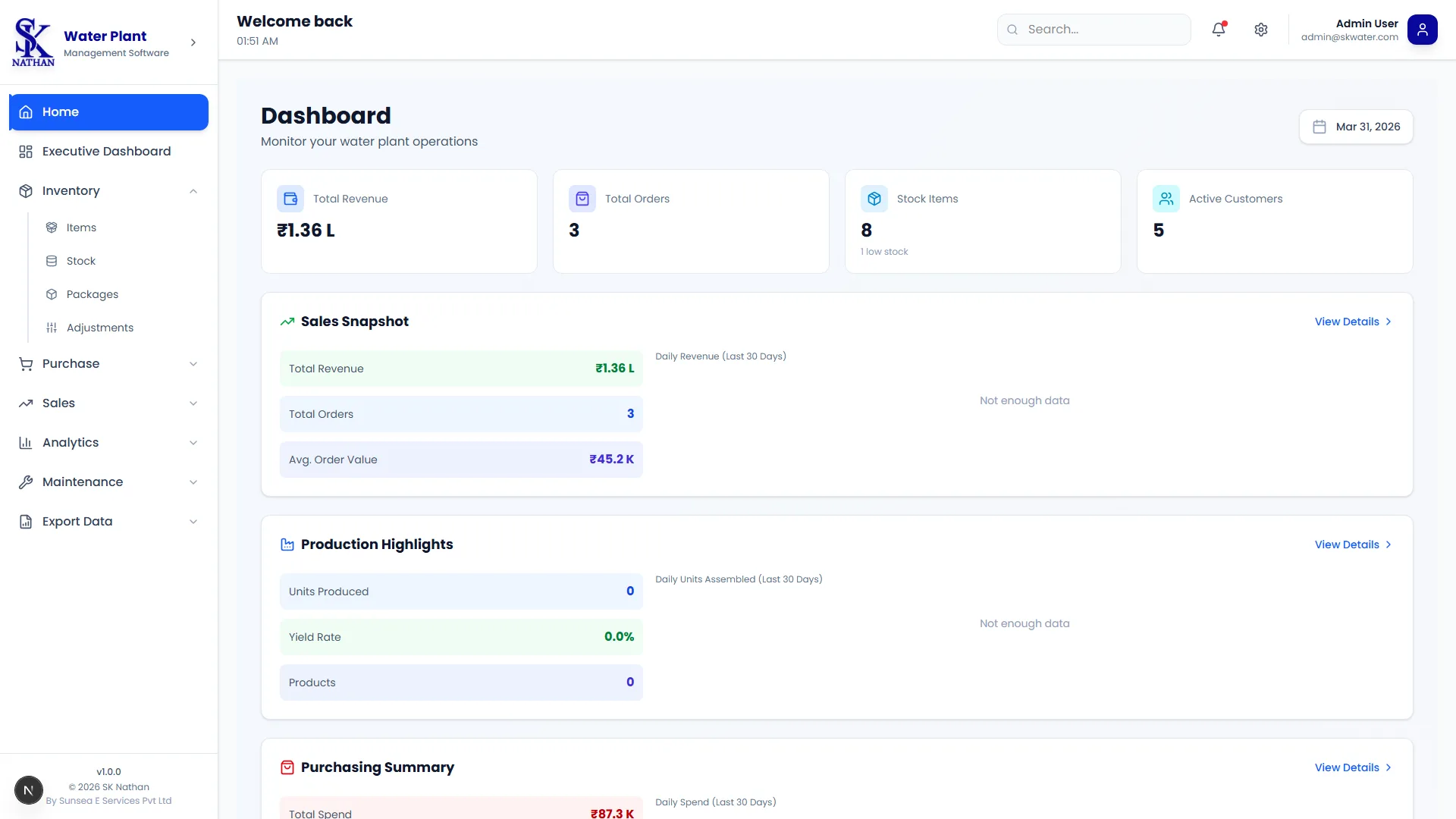Click the Sales Snapshot trend icon
The width and height of the screenshot is (1456, 819).
tap(287, 322)
